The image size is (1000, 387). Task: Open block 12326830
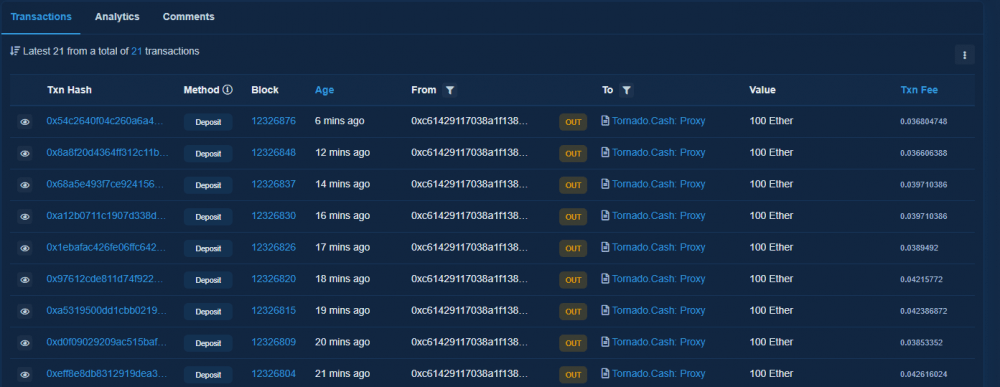tap(274, 215)
